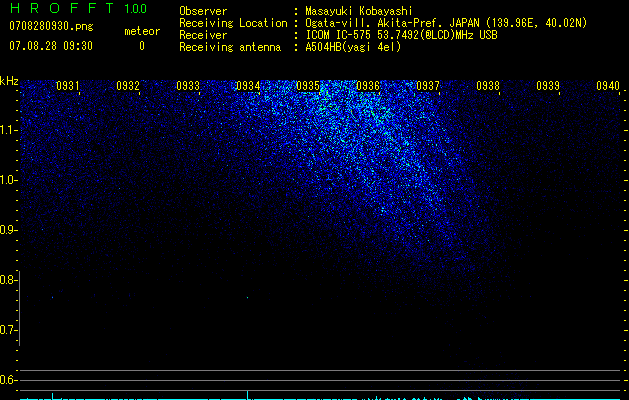Click time marker 0939

point(548,86)
